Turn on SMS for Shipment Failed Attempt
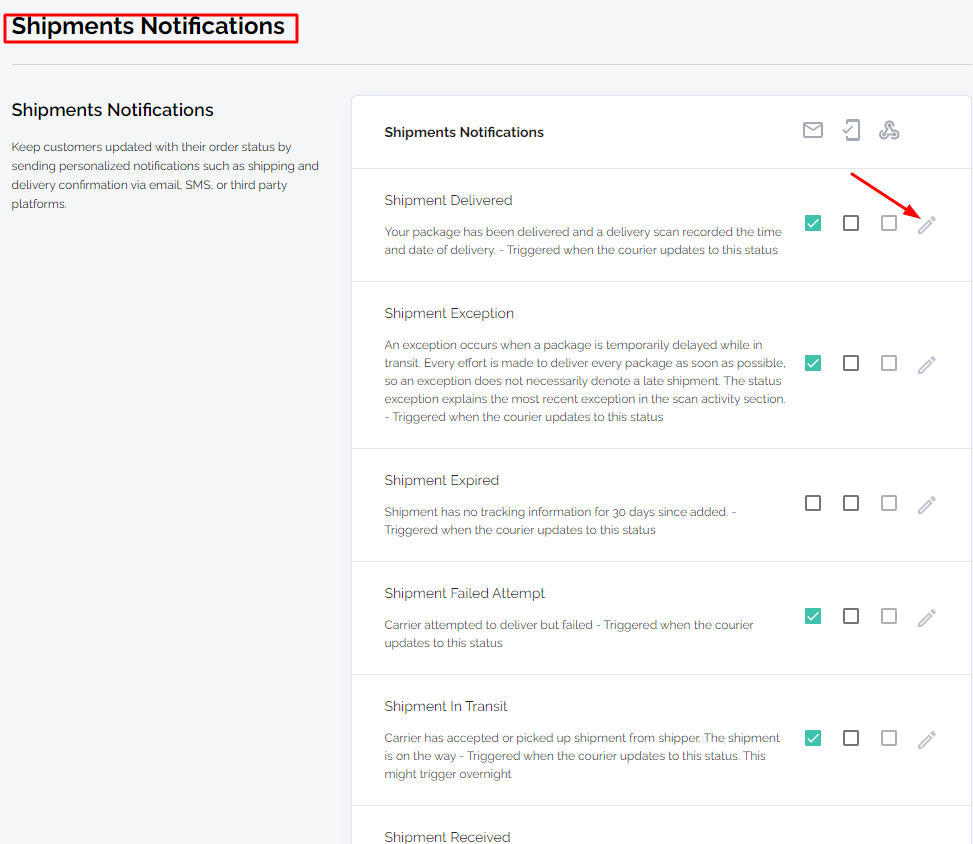The height and width of the screenshot is (844, 973). [x=851, y=616]
